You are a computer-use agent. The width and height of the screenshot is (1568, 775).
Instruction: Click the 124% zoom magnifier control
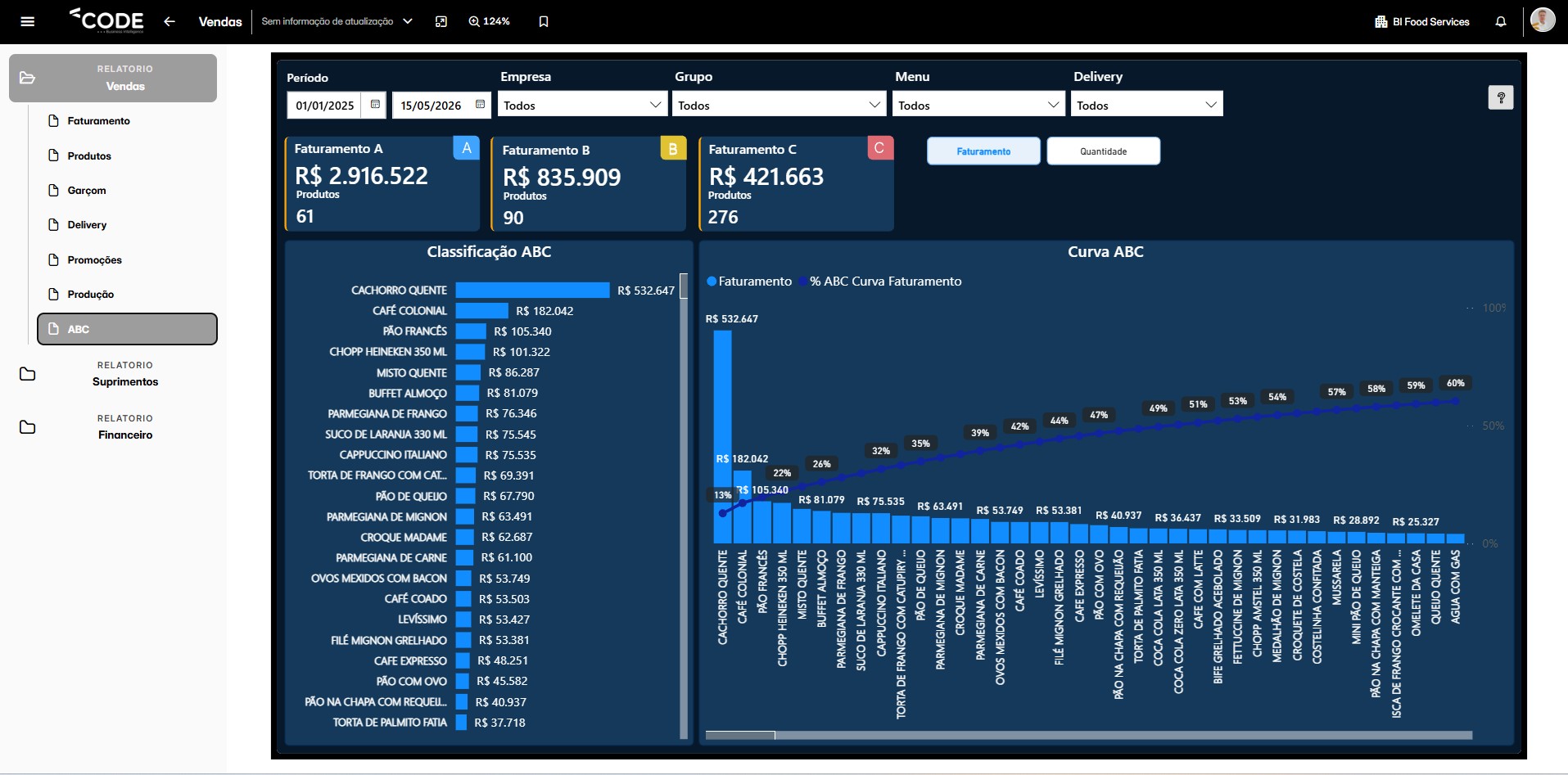coord(489,21)
